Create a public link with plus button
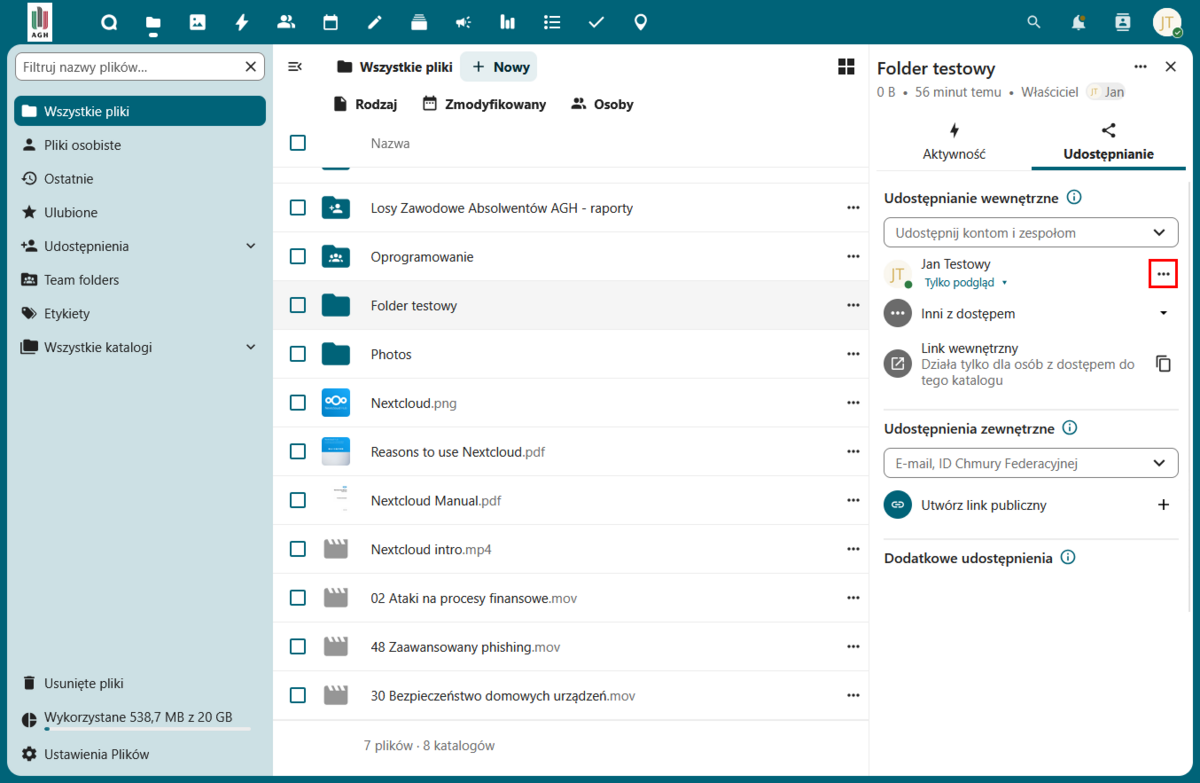This screenshot has width=1200, height=783. coord(1163,505)
